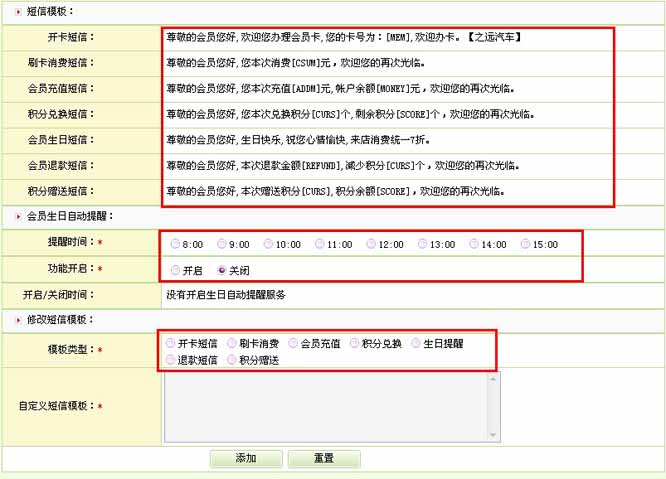Select the 退款短信 template type

(171, 359)
